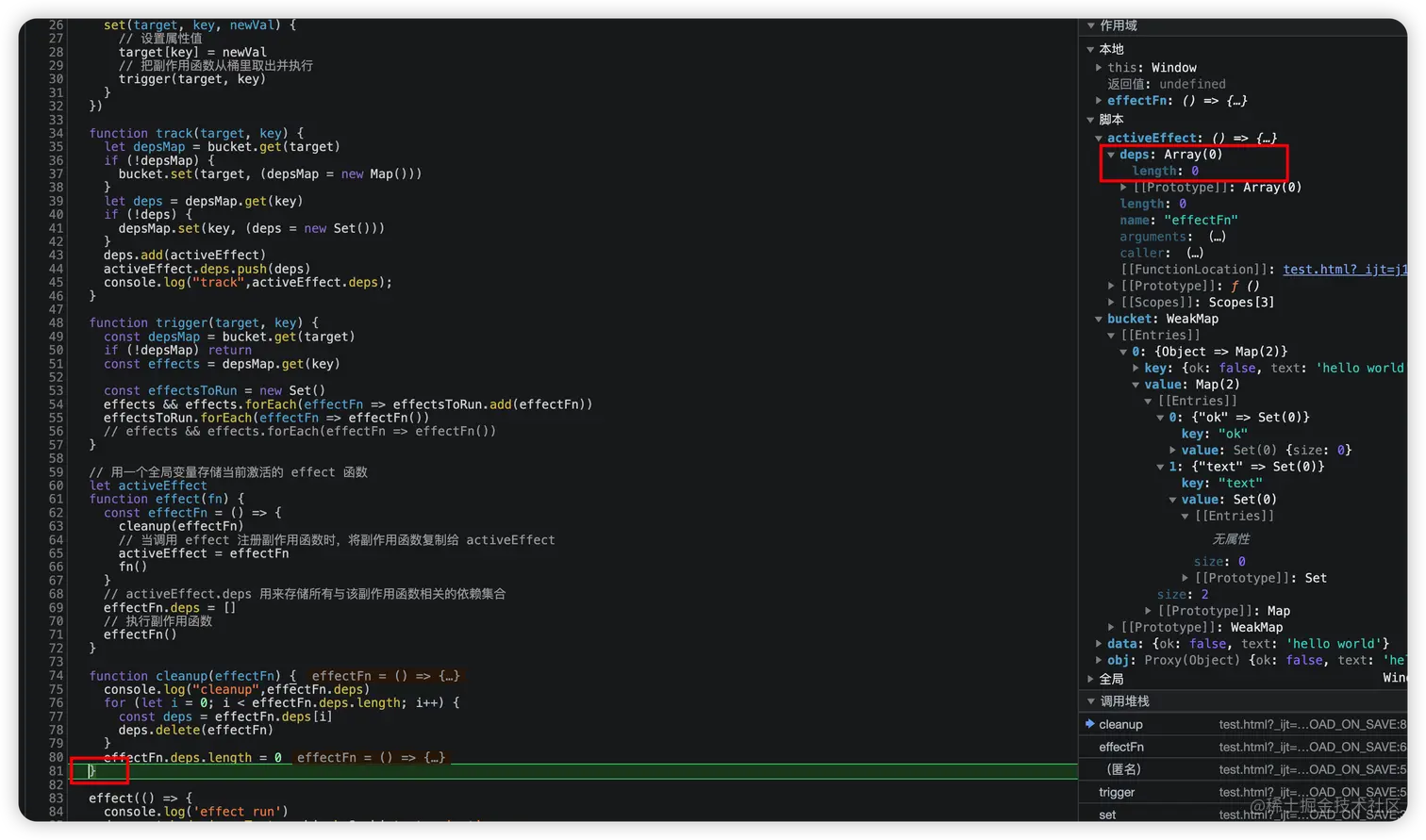Collapse the 脚本 script scope group

tap(1091, 120)
